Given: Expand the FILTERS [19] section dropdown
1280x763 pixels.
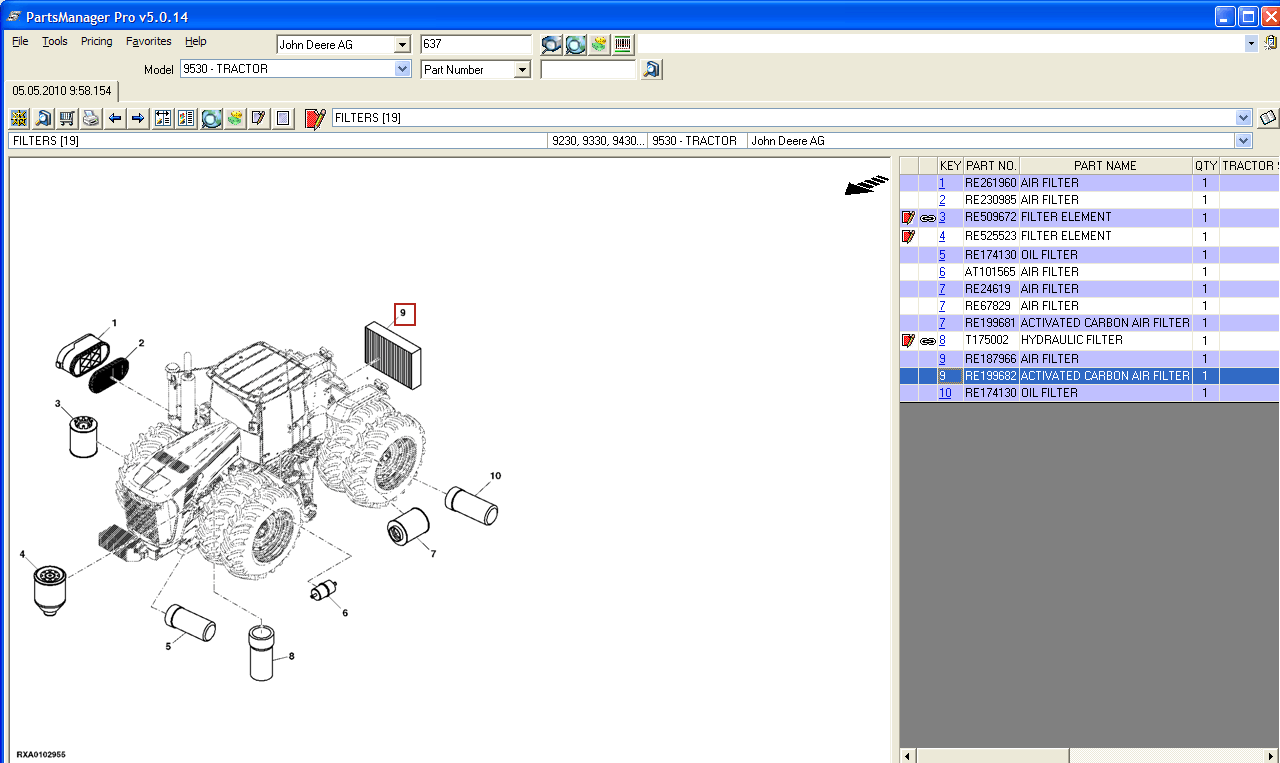Looking at the screenshot, I should [1244, 117].
